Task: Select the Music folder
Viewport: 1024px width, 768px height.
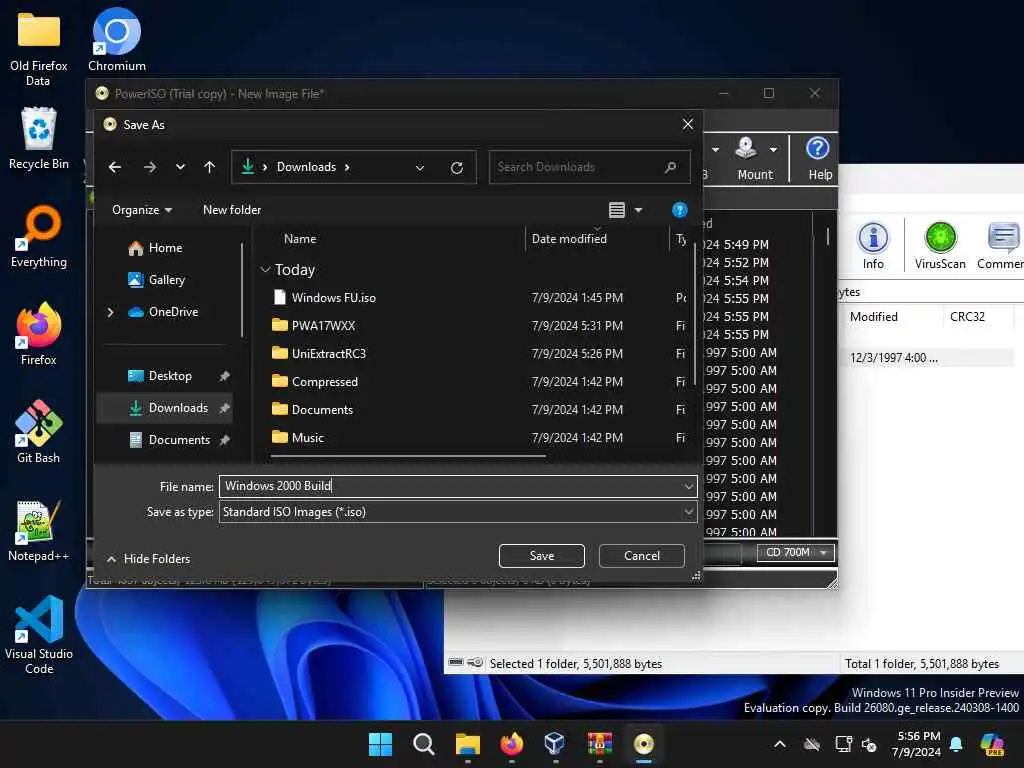Action: (308, 438)
